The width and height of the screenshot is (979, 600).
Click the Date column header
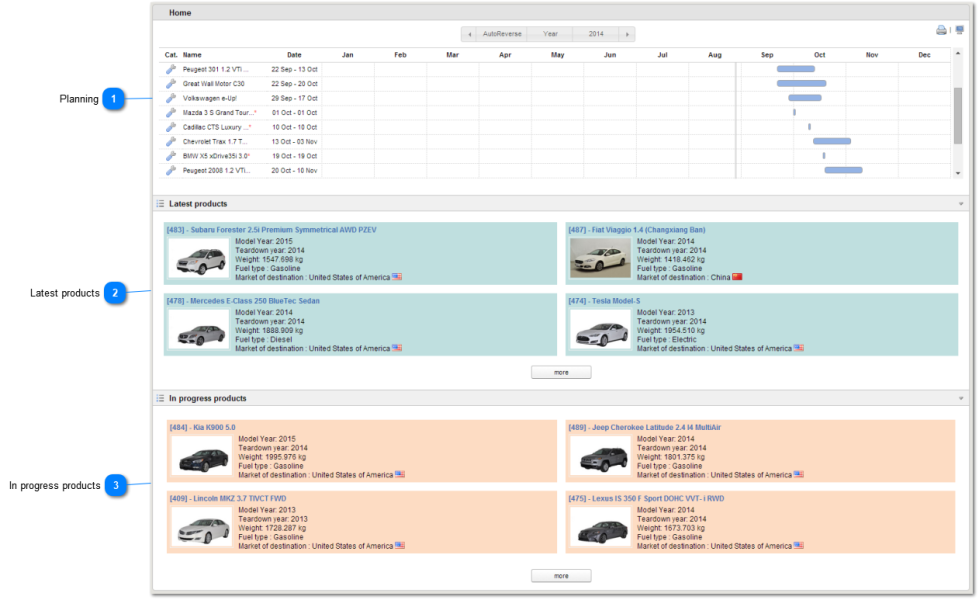[x=294, y=55]
